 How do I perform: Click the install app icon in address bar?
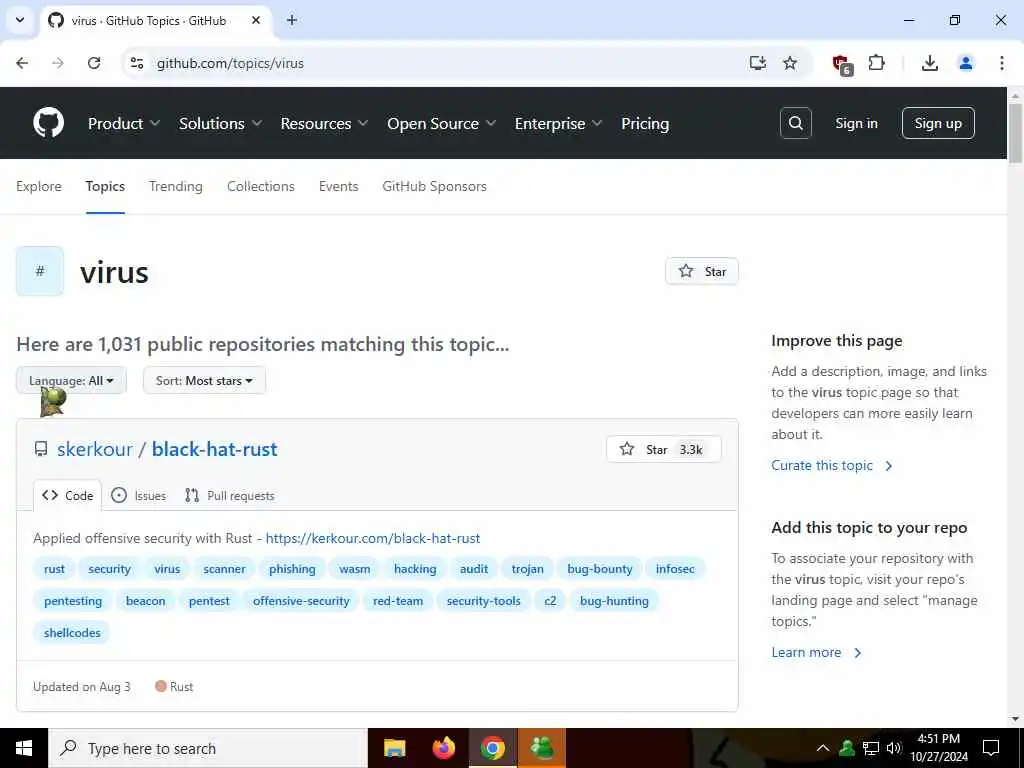(x=758, y=63)
